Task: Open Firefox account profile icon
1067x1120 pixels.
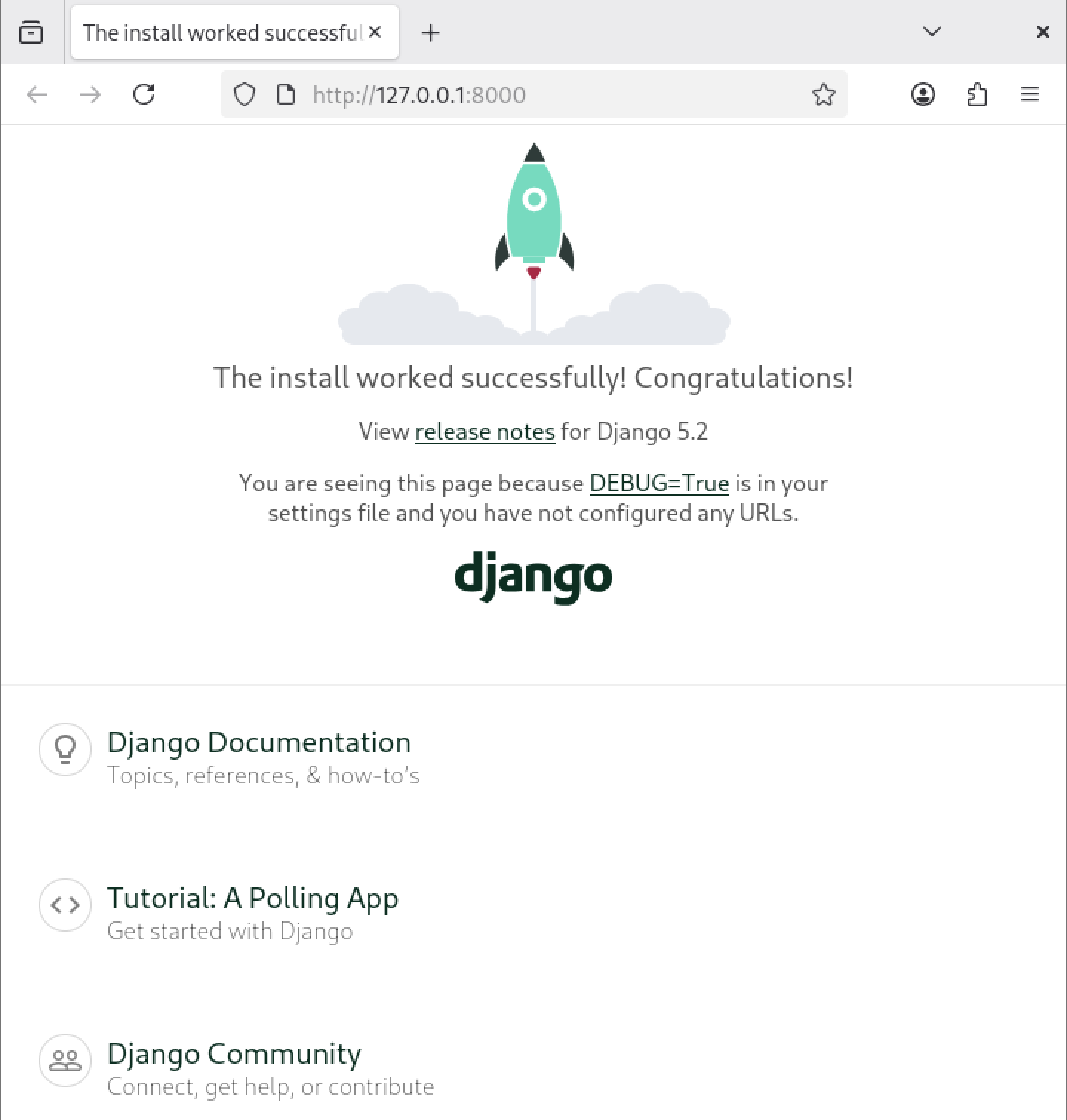Action: 923,94
